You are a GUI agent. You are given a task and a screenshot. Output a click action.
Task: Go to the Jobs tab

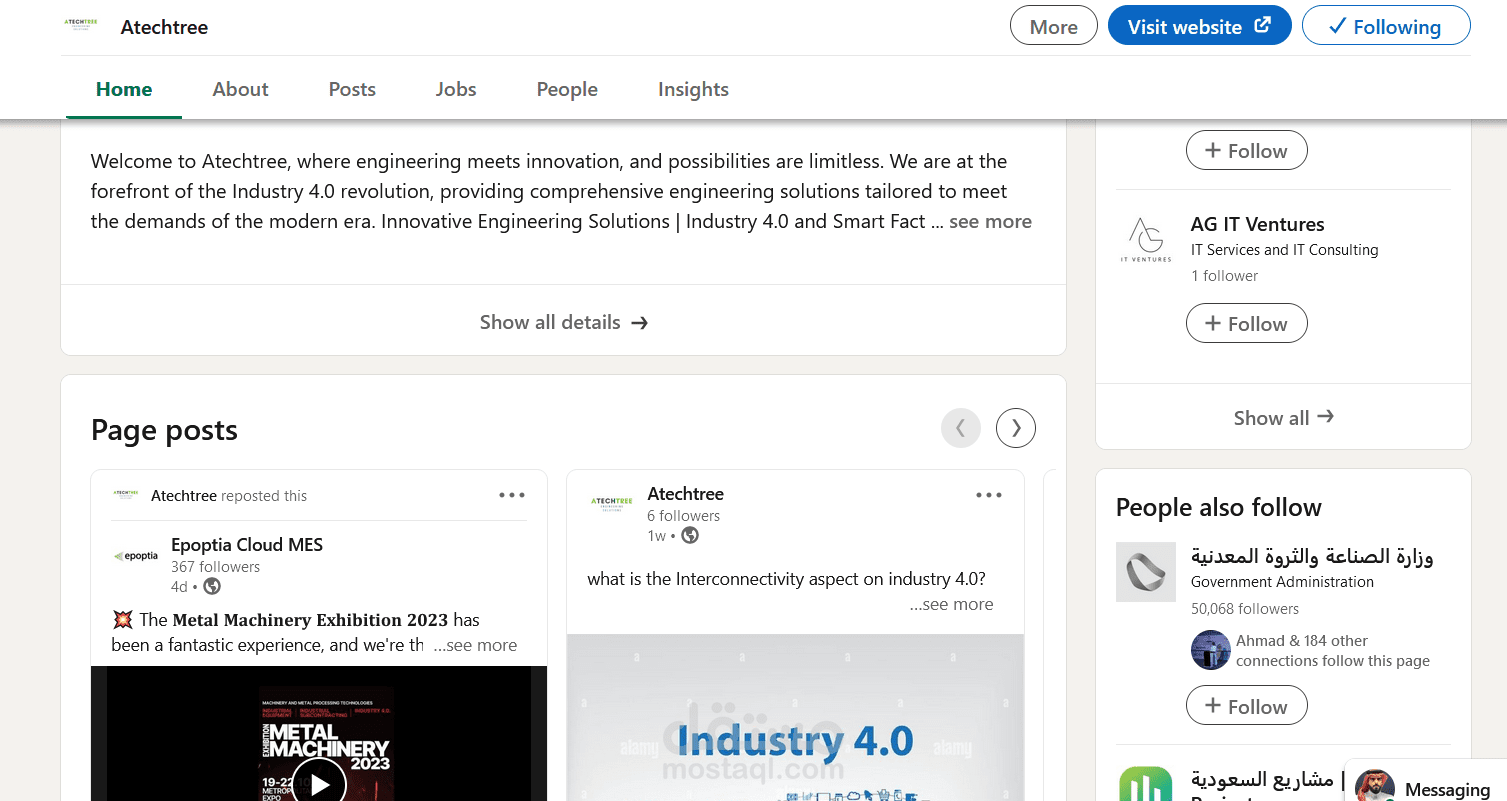(x=456, y=89)
